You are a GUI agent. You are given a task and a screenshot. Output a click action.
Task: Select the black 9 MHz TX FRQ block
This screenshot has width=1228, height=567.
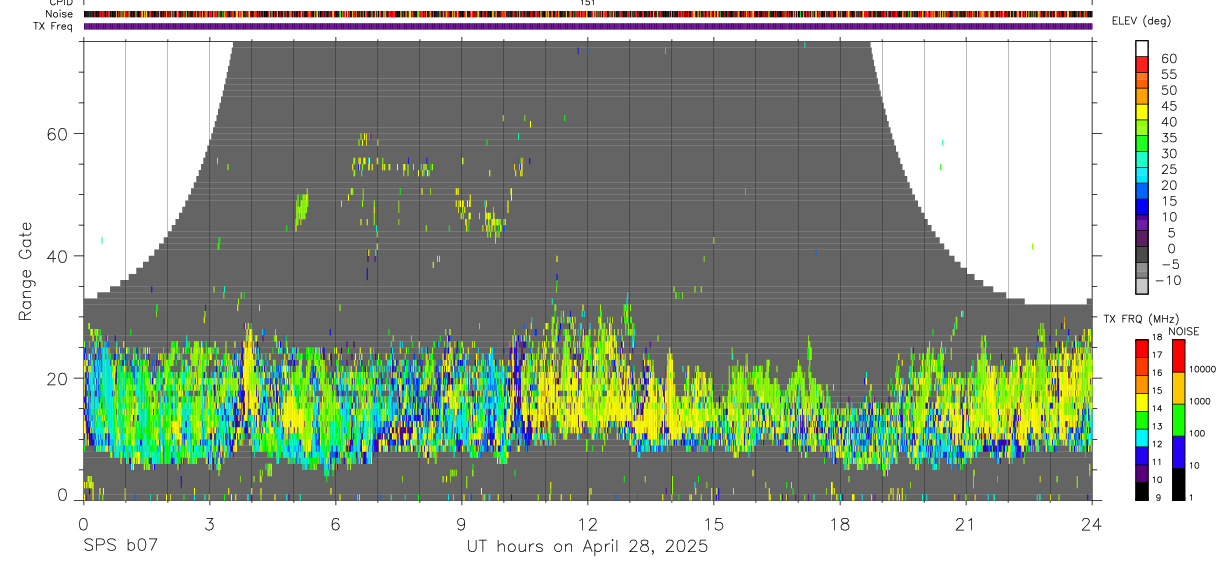pyautogui.click(x=1142, y=492)
